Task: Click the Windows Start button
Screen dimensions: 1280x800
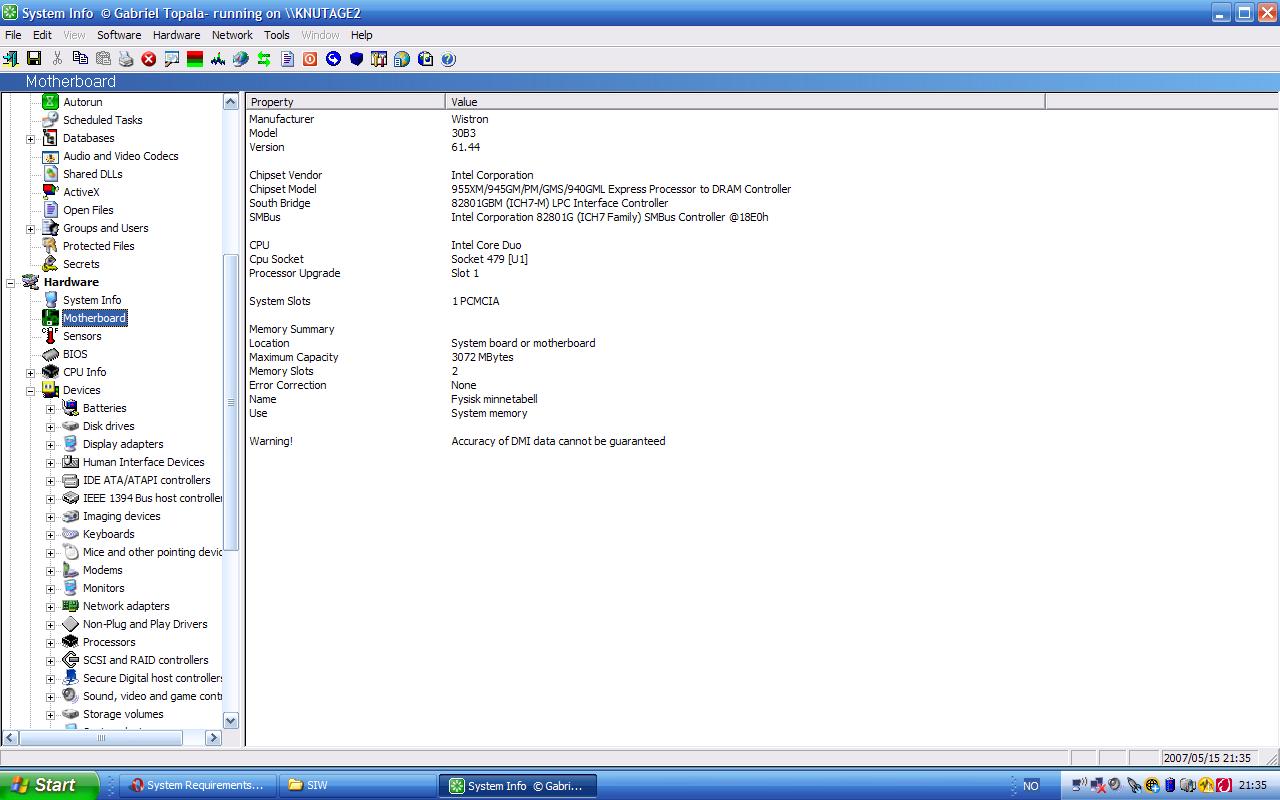Action: click(49, 785)
